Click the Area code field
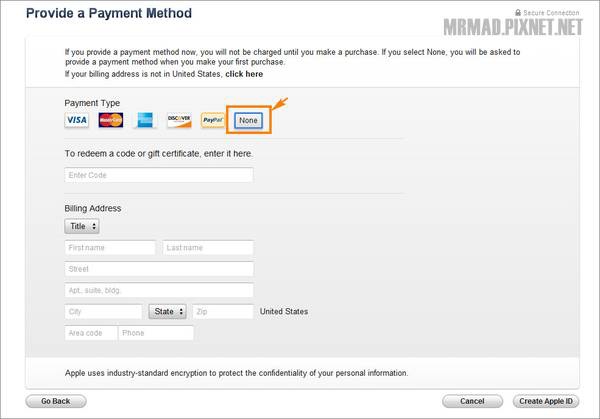The image size is (600, 419). tap(89, 333)
